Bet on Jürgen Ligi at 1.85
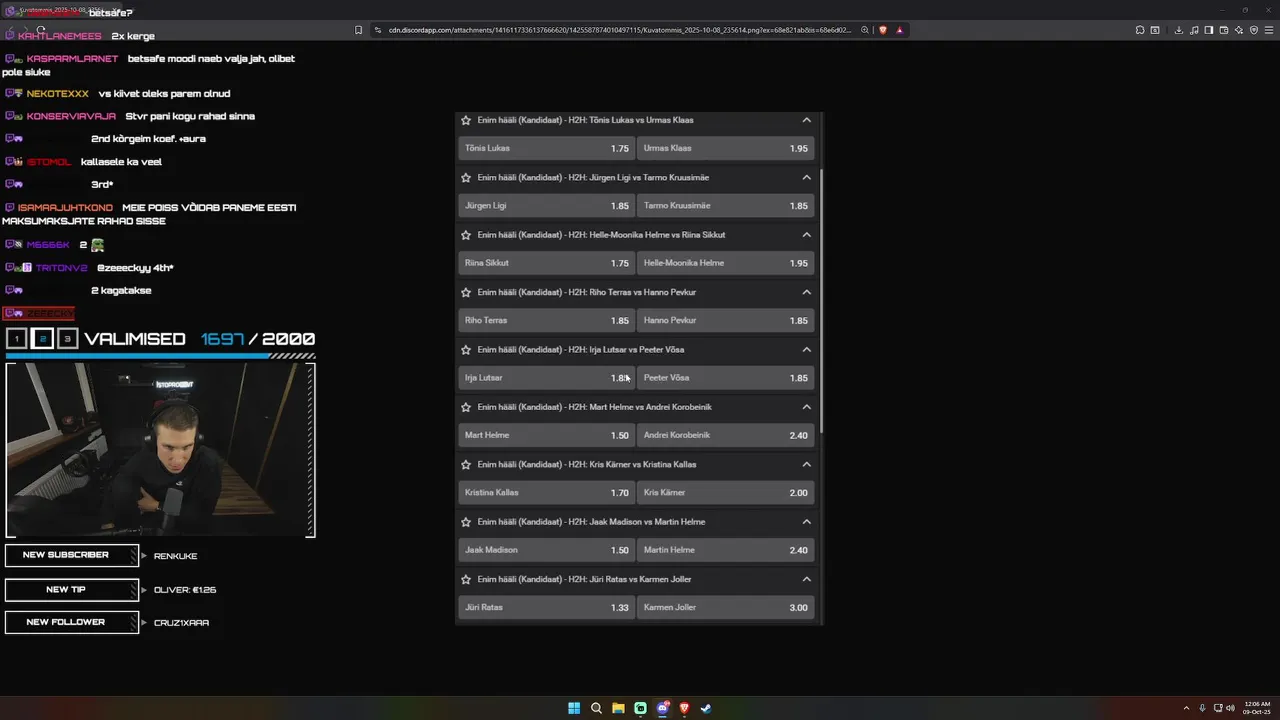This screenshot has width=1280, height=720. tap(546, 205)
